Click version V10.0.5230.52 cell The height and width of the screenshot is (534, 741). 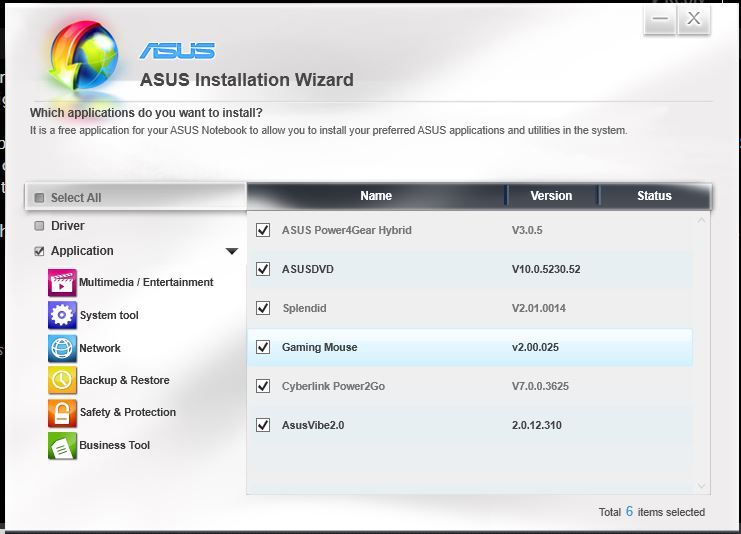[546, 269]
